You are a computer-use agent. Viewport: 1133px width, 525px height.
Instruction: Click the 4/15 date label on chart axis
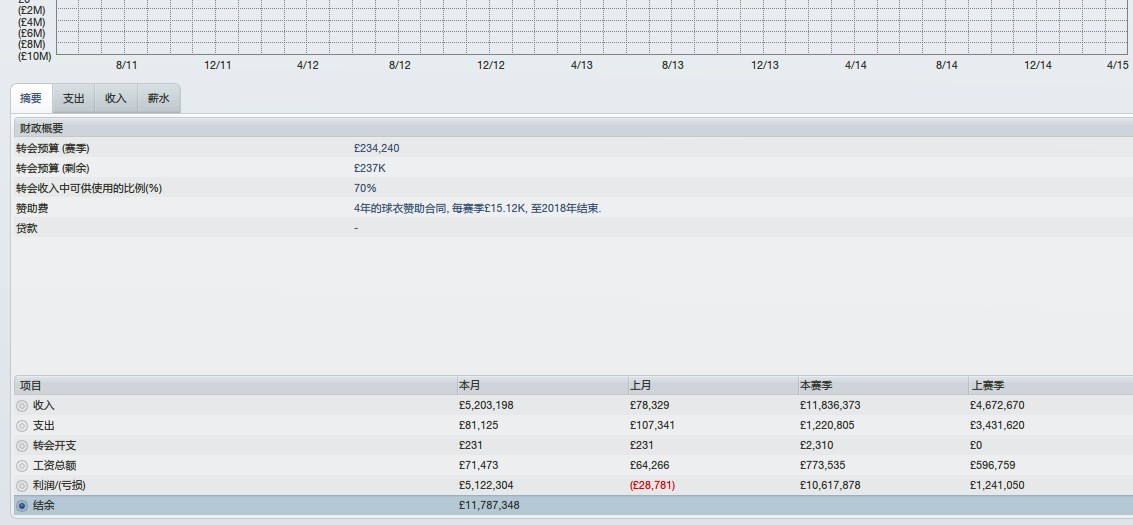pyautogui.click(x=1117, y=65)
